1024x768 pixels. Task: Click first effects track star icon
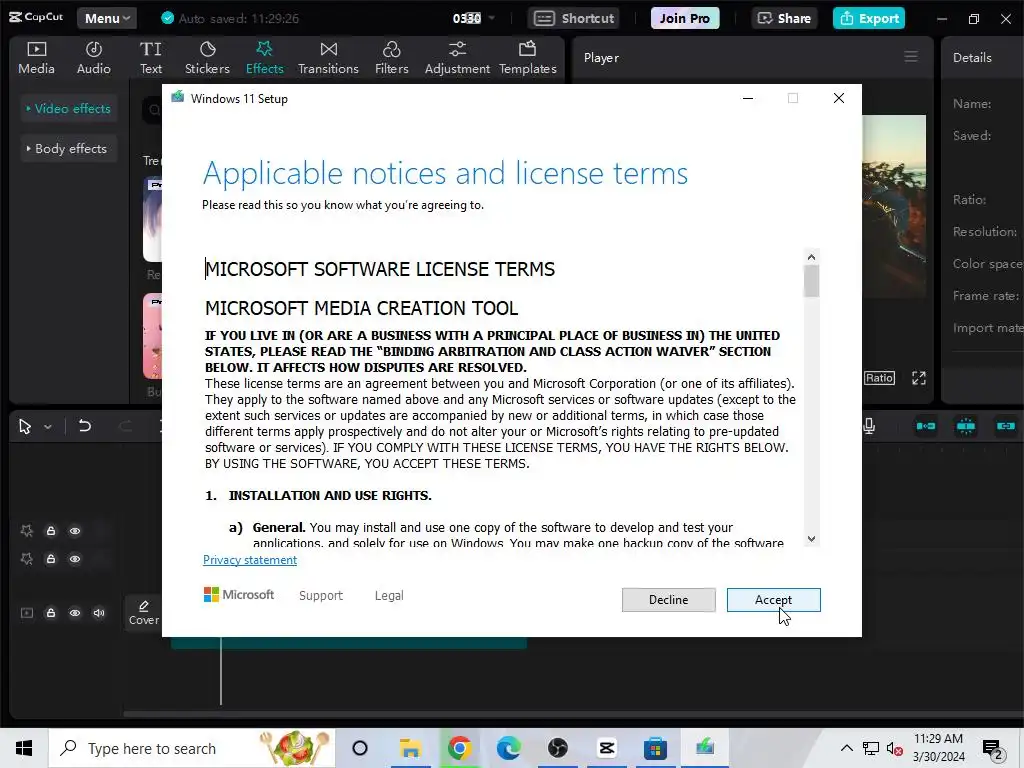click(x=27, y=531)
